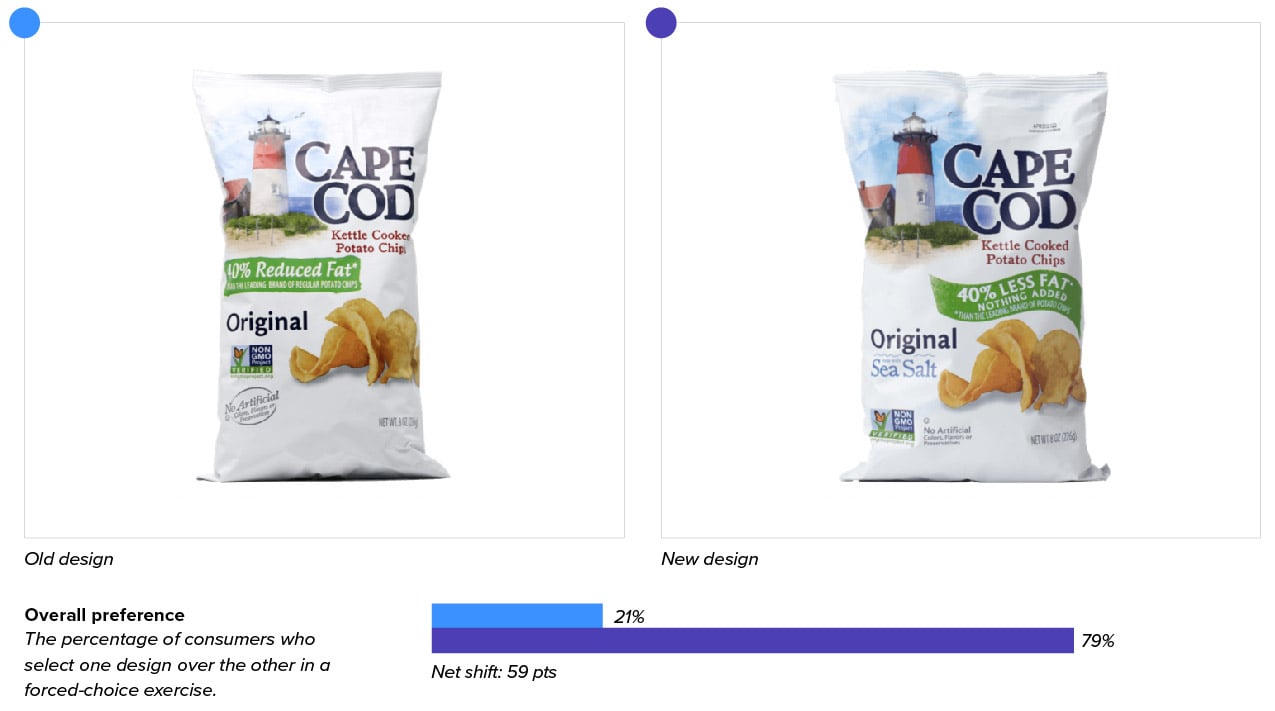
Task: Click the 'New design' caption
Action: 709,559
